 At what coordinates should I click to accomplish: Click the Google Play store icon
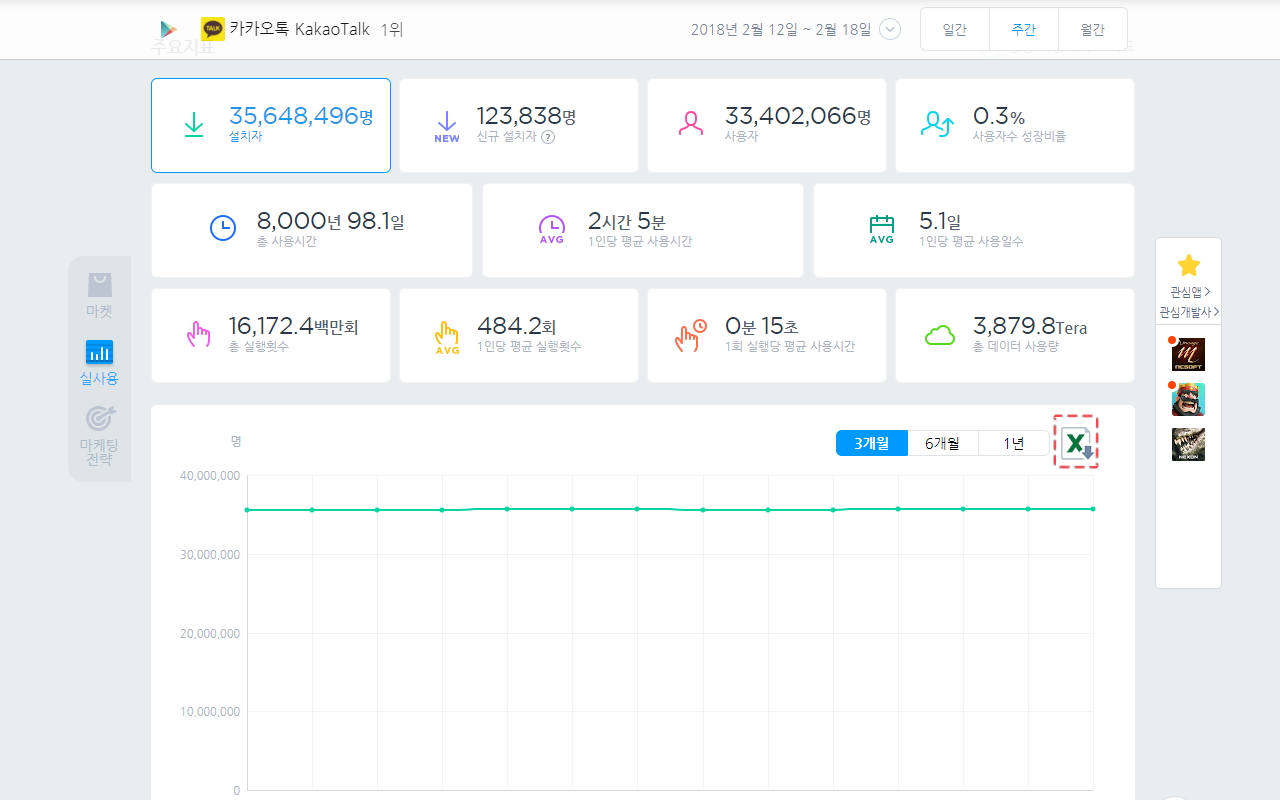click(168, 29)
